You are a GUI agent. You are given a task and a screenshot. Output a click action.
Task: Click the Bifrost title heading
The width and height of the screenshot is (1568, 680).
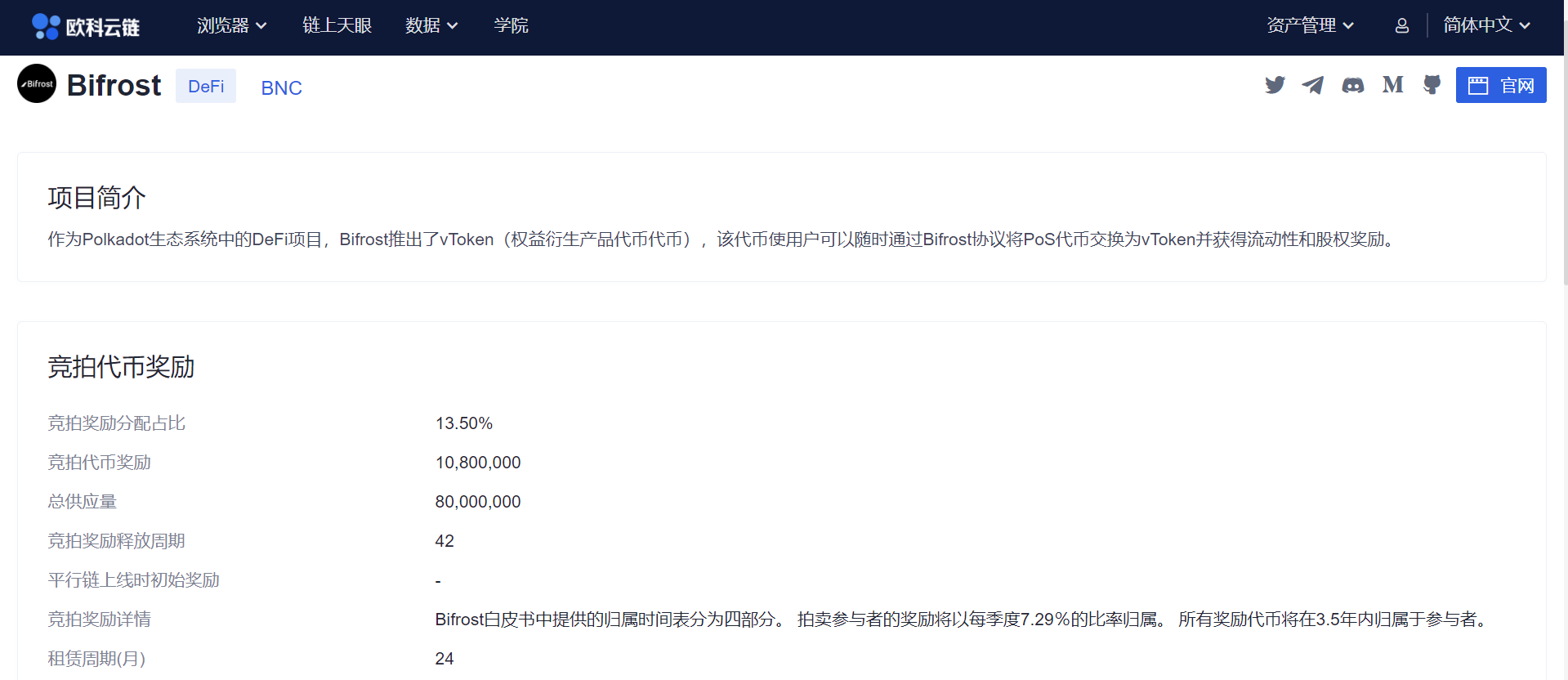click(x=114, y=86)
